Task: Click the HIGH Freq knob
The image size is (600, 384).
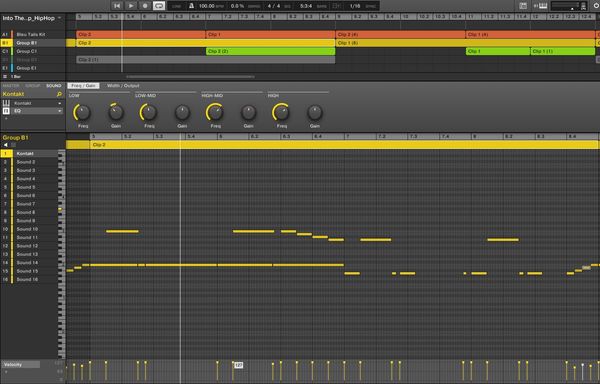Action: click(x=282, y=112)
